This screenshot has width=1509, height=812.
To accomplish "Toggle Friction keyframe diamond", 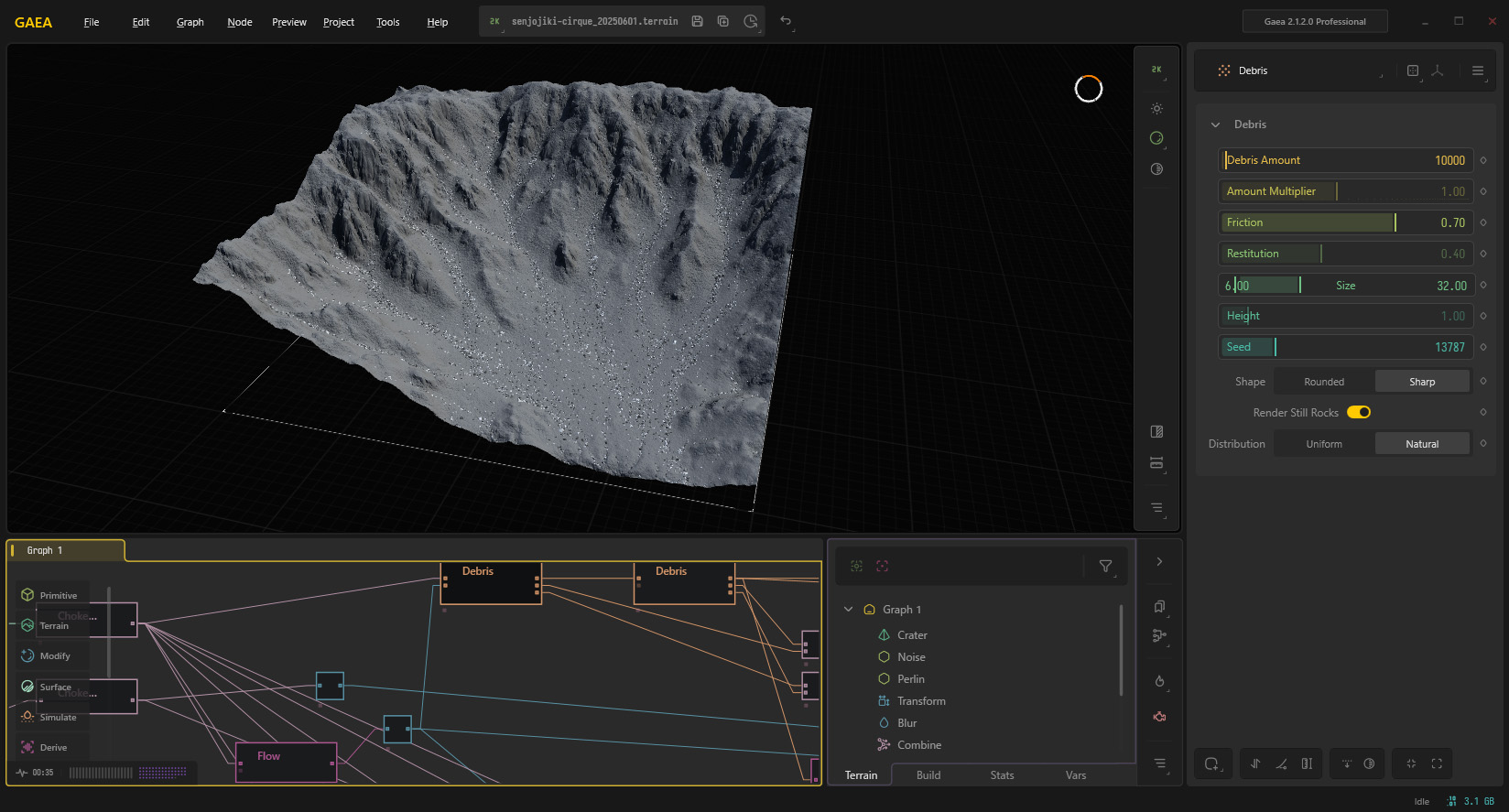I will pos(1483,222).
